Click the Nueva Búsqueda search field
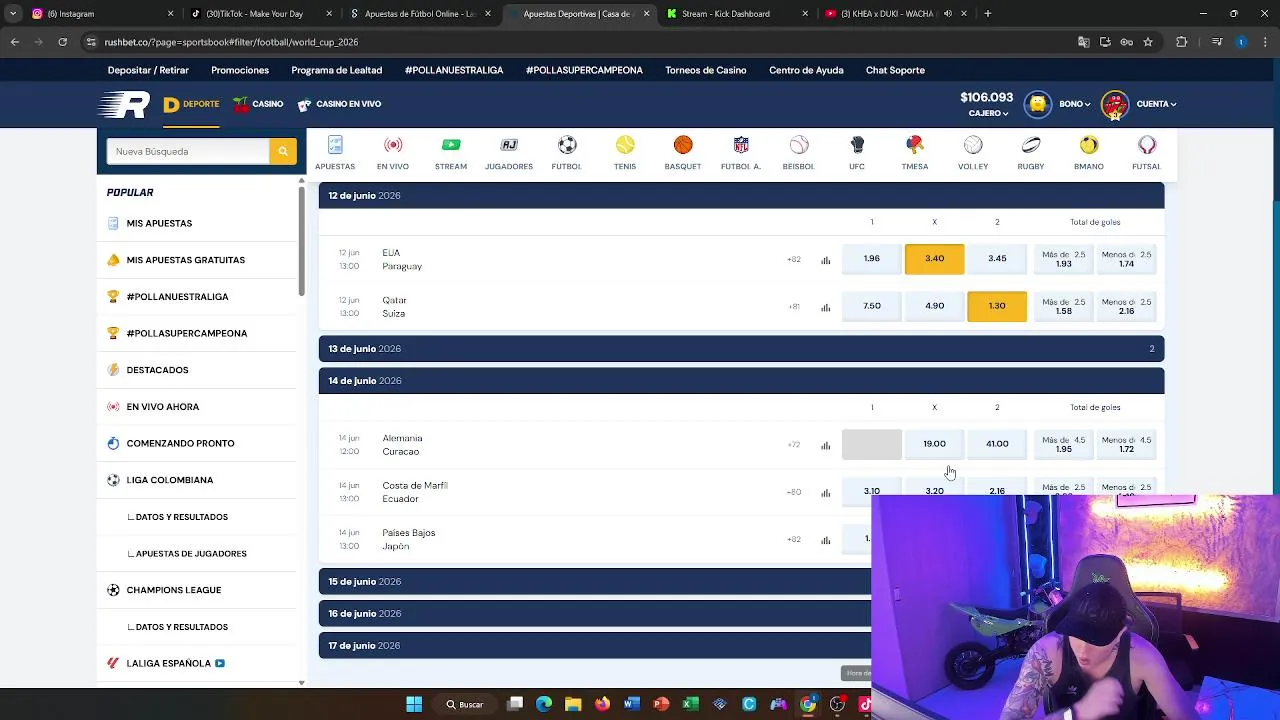 pos(188,151)
